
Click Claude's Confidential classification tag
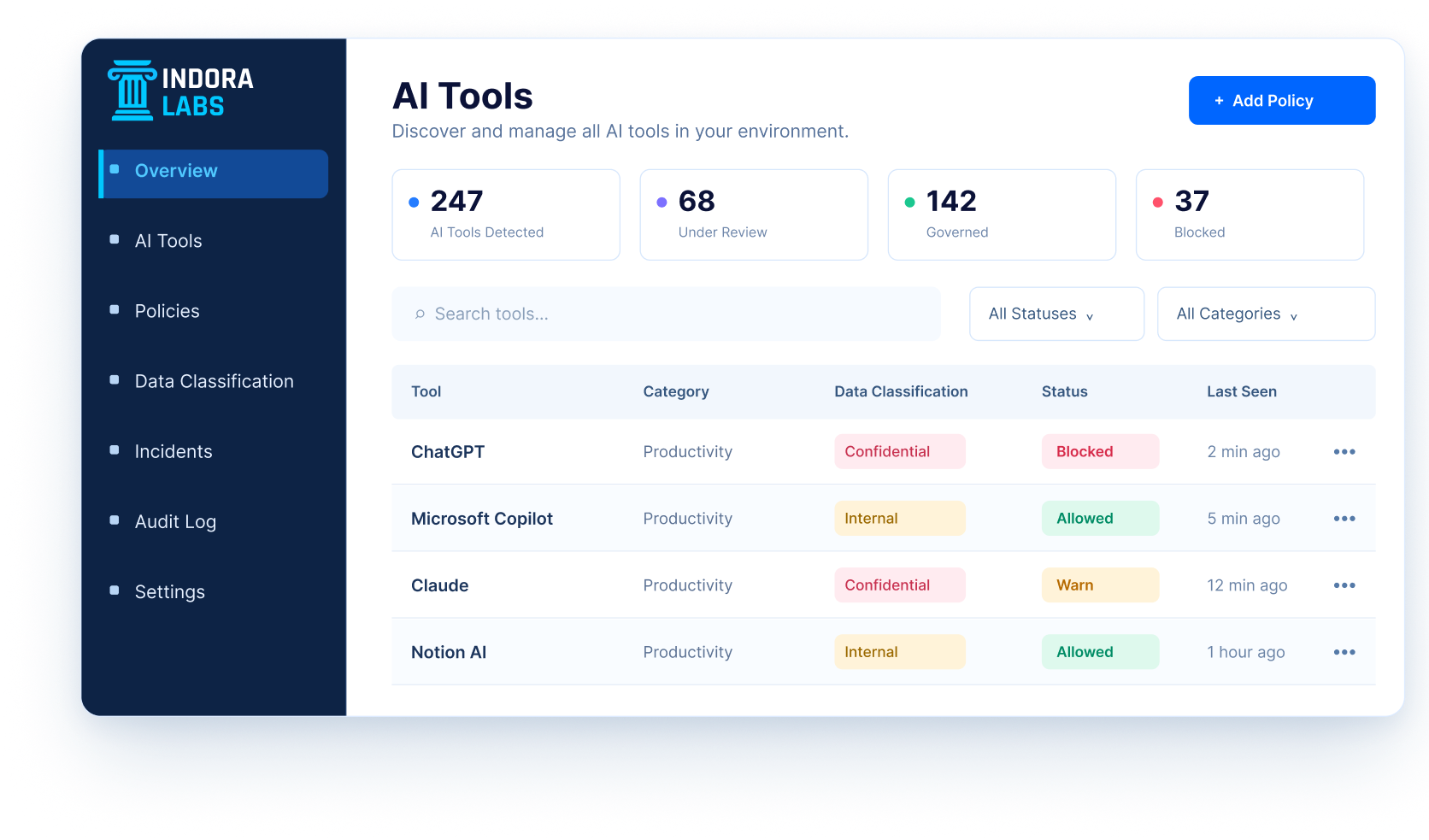point(900,584)
